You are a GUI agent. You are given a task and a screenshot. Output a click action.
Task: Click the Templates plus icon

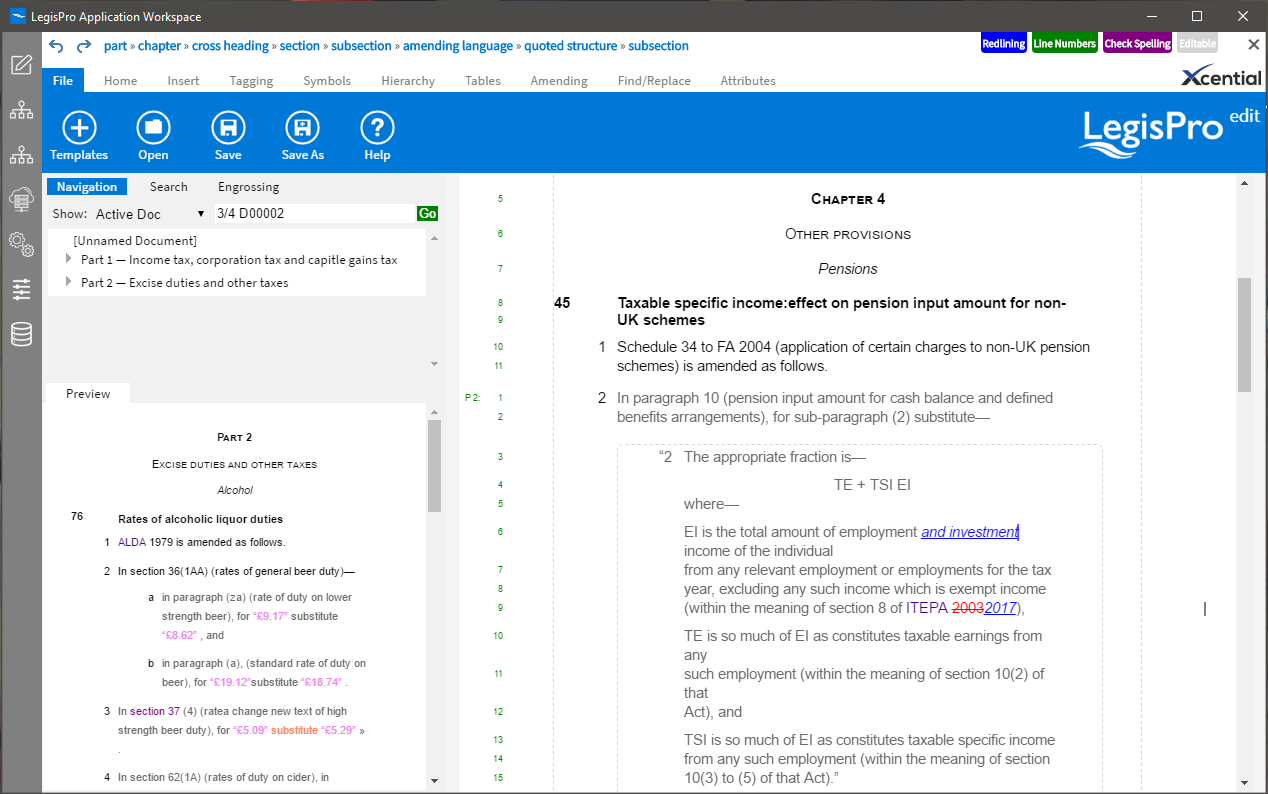tap(79, 128)
